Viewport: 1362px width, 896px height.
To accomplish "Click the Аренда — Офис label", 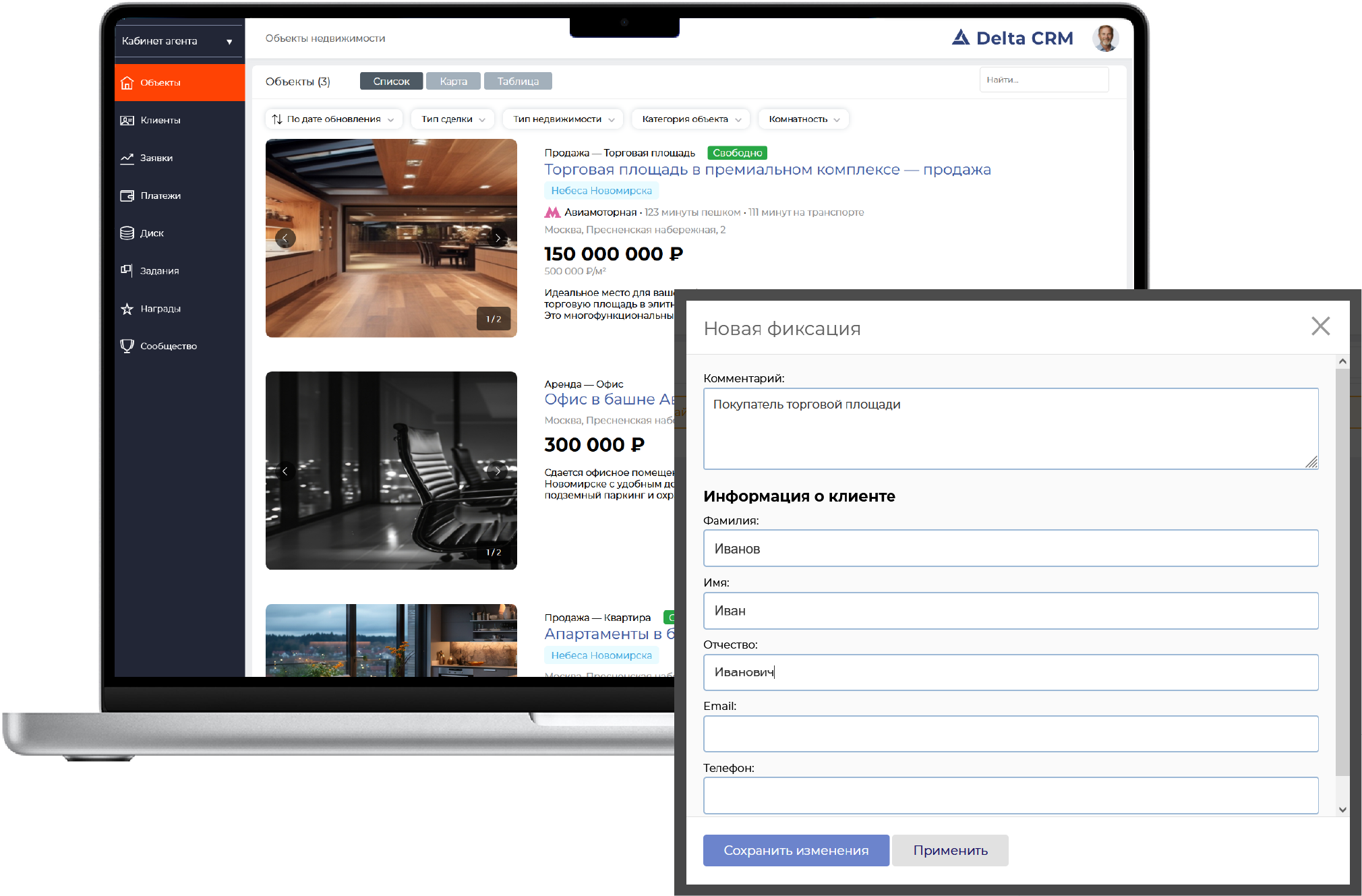I will click(584, 384).
